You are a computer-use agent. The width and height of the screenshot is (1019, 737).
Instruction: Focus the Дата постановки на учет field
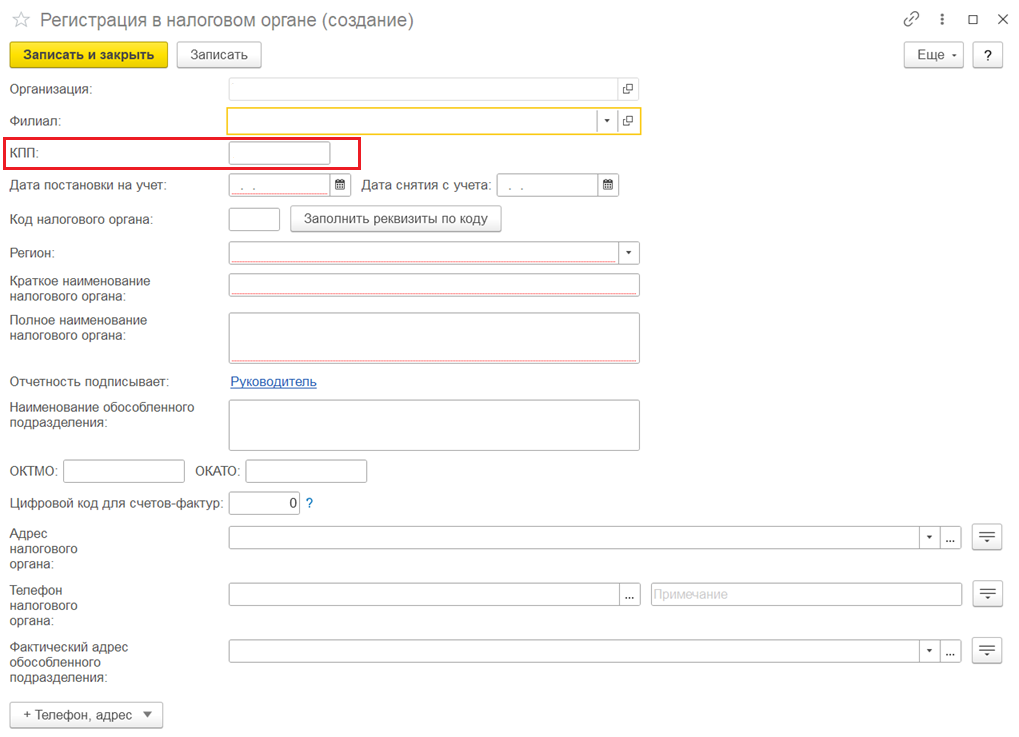[279, 185]
